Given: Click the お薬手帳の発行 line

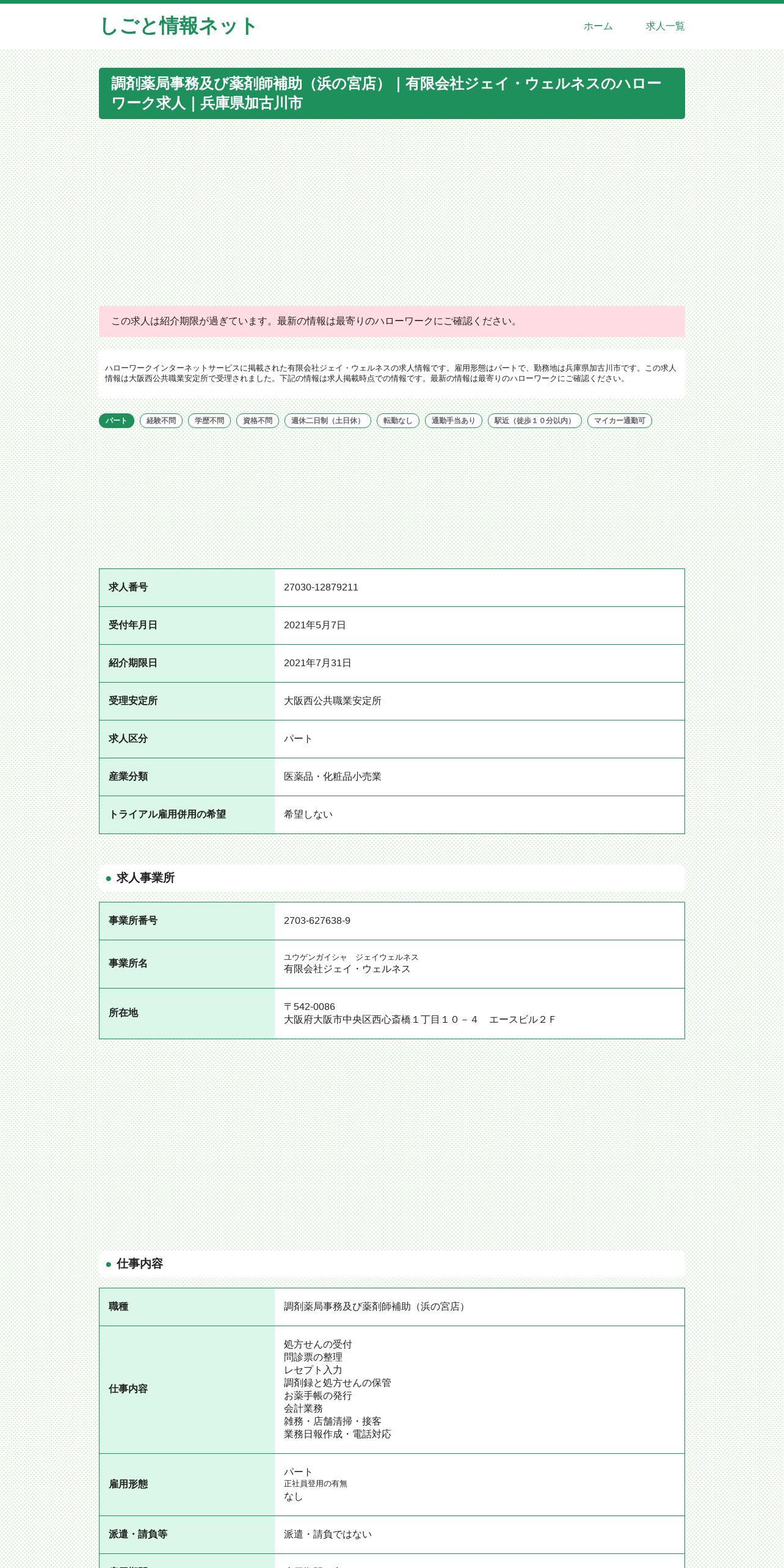Looking at the screenshot, I should 318,1396.
